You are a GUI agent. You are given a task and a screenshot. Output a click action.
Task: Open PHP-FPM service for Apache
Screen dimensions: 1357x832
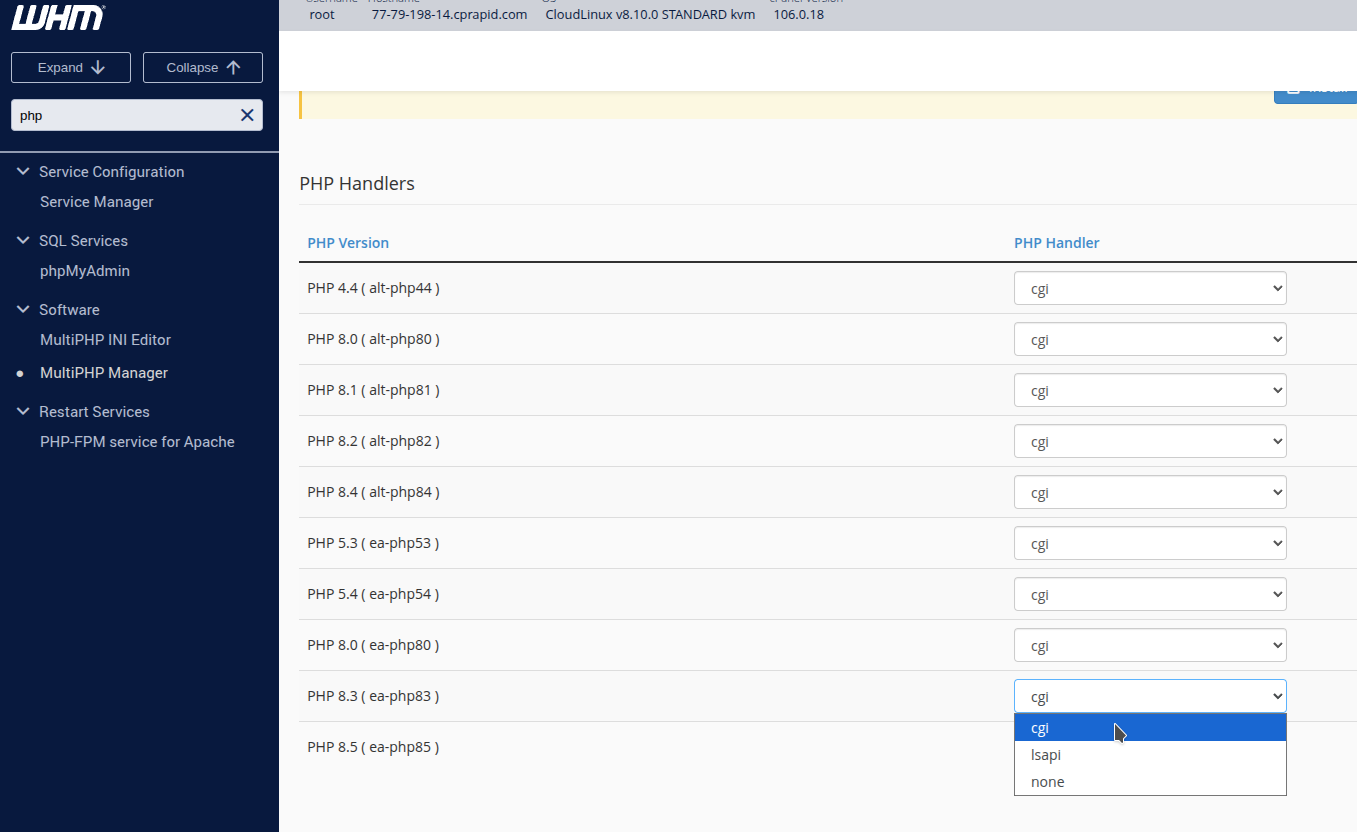click(137, 442)
